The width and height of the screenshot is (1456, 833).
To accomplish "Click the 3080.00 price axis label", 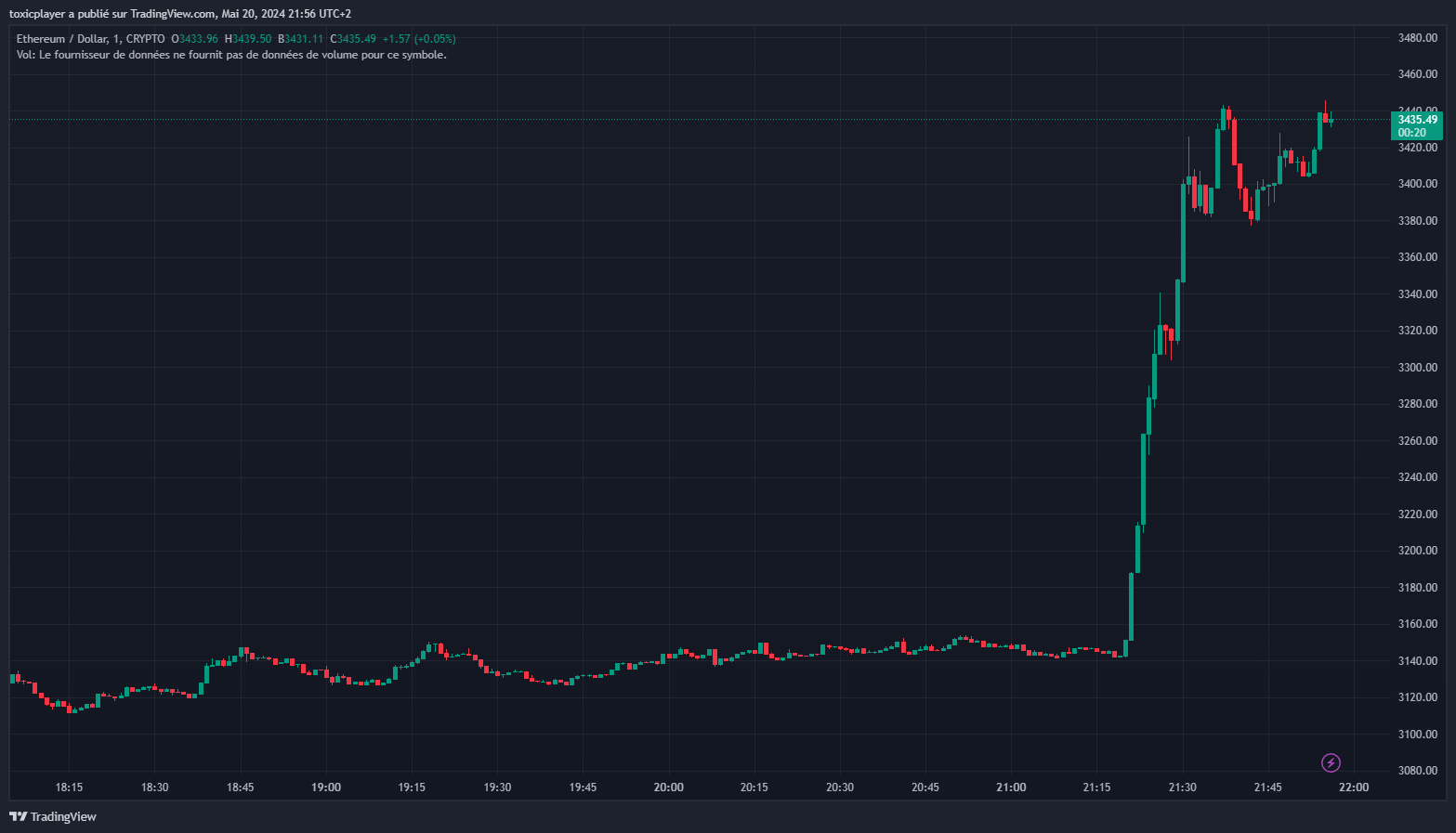I will click(x=1417, y=771).
